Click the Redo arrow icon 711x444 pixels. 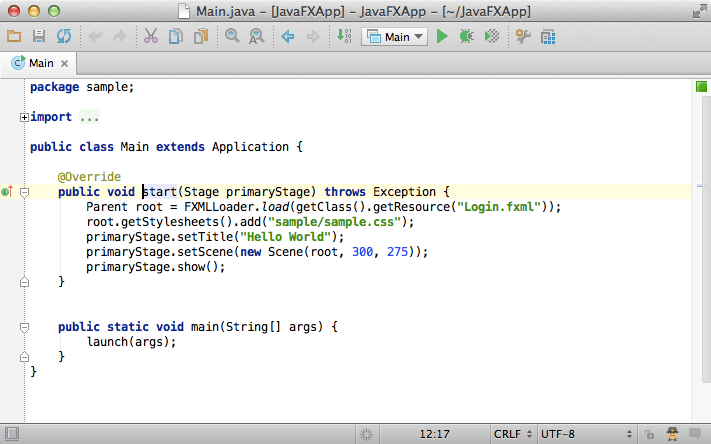click(x=120, y=36)
